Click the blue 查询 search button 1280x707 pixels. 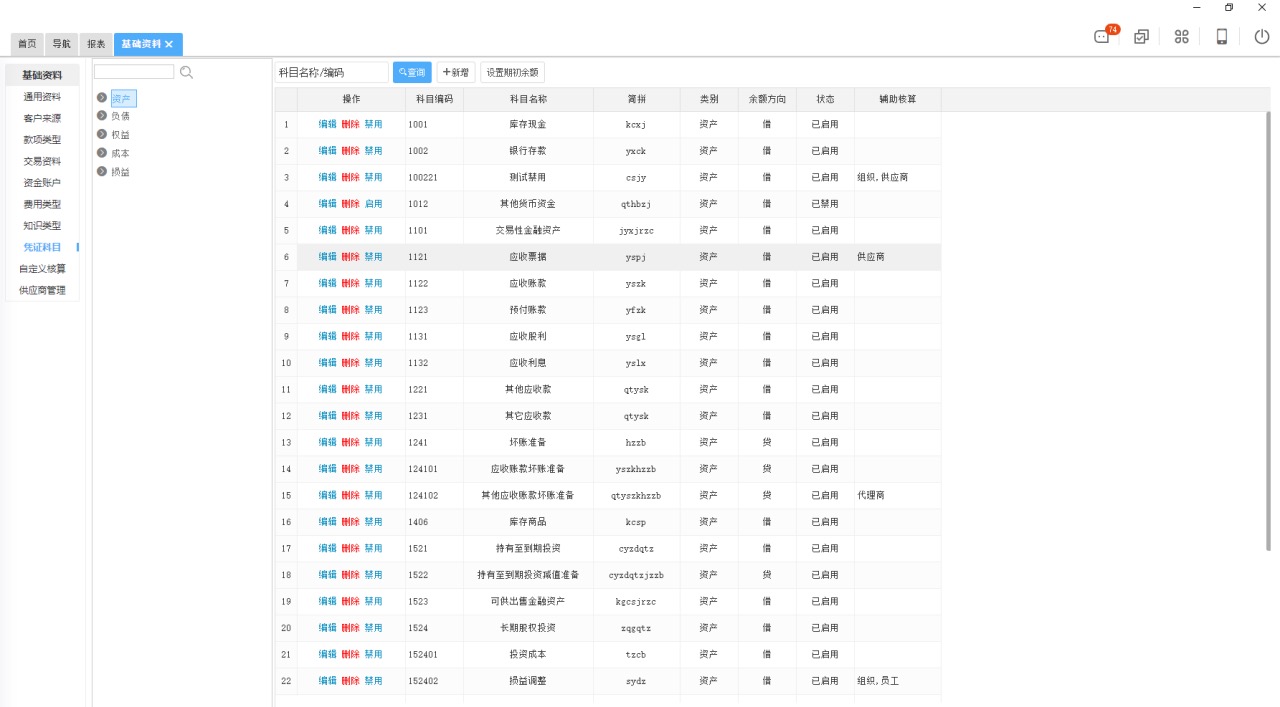[412, 73]
